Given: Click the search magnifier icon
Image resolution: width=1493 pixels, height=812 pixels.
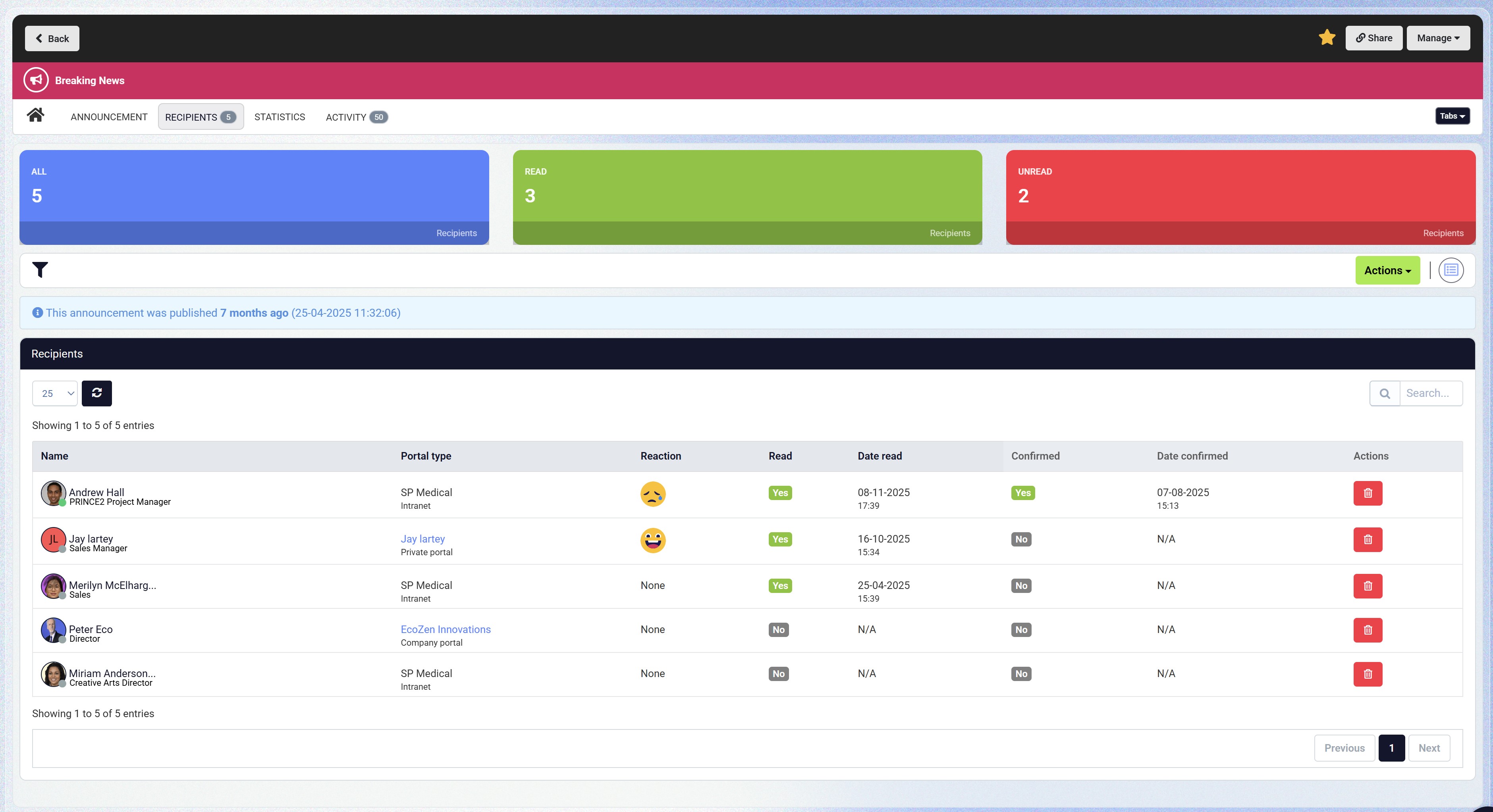Looking at the screenshot, I should click(x=1385, y=393).
